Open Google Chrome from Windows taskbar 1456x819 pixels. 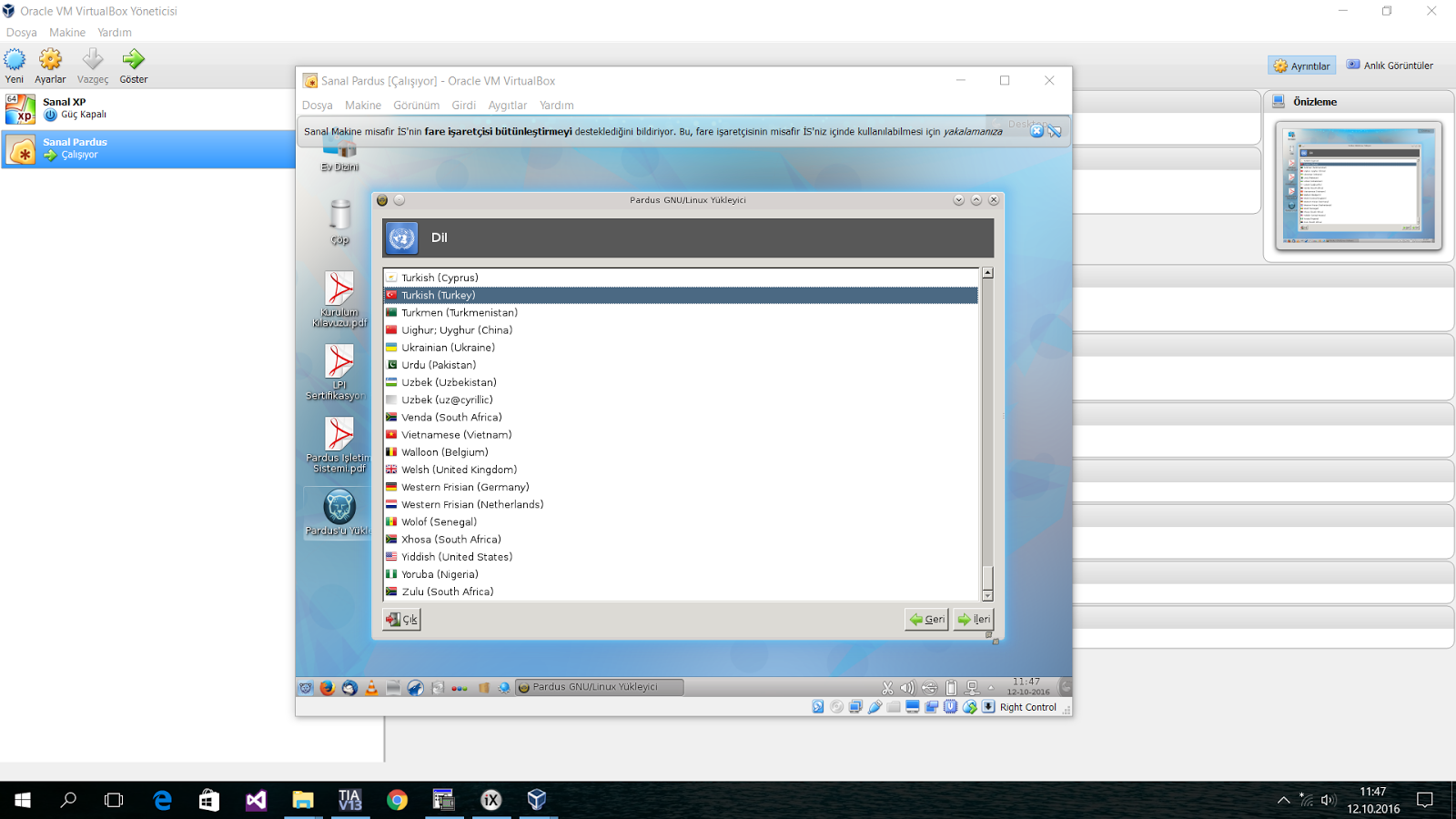pos(397,800)
